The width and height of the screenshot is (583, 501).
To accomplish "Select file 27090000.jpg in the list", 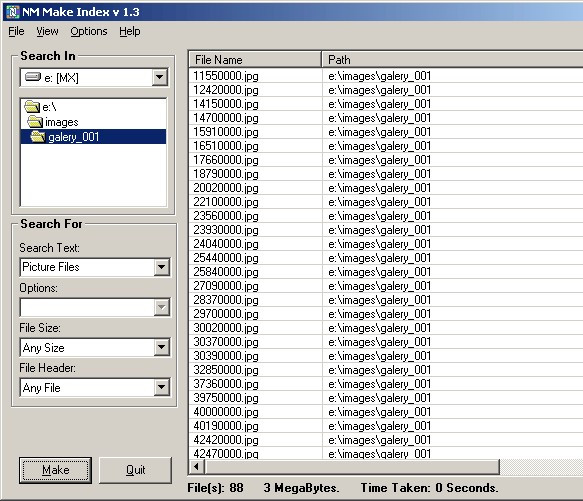I will pos(226,286).
